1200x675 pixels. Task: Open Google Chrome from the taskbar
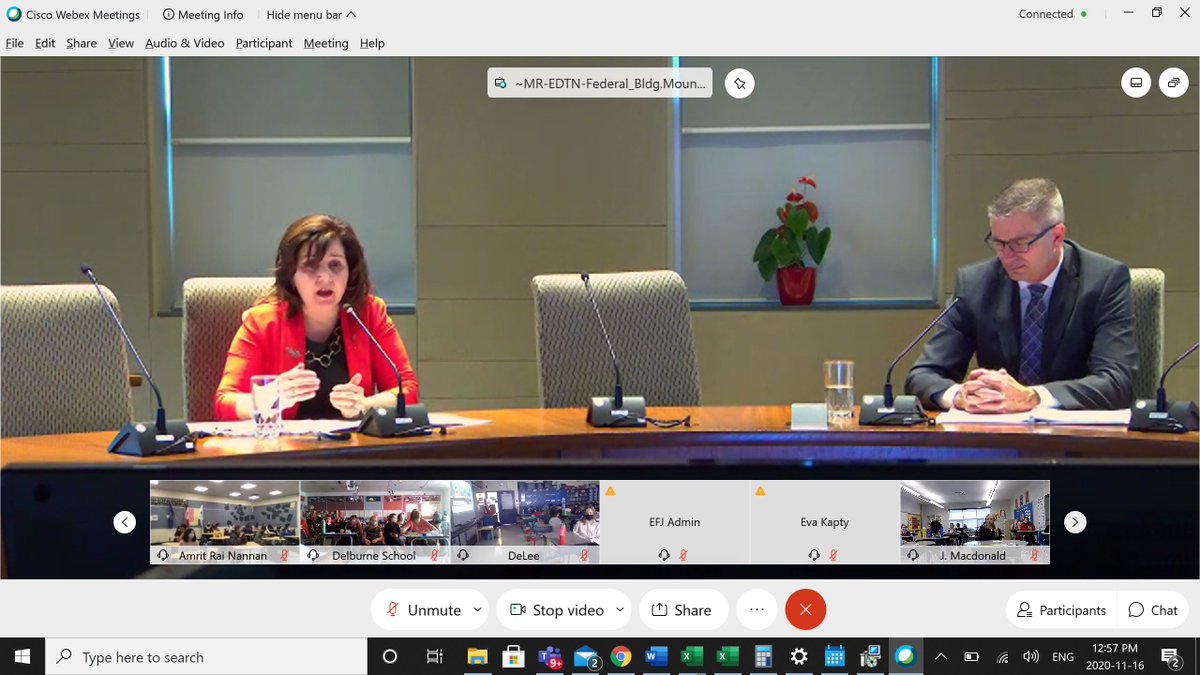(x=621, y=657)
